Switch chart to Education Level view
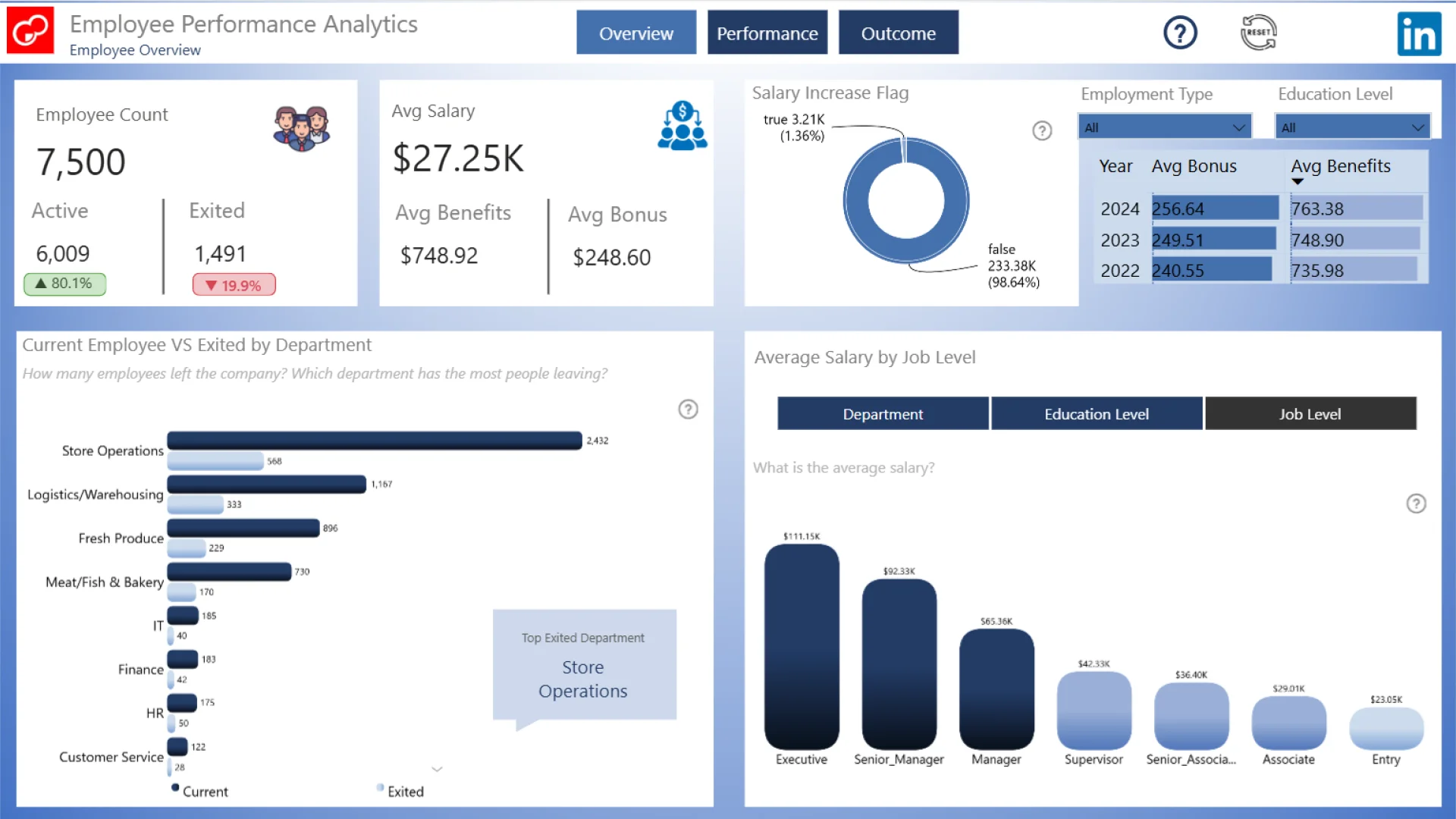1456x819 pixels. (x=1096, y=414)
